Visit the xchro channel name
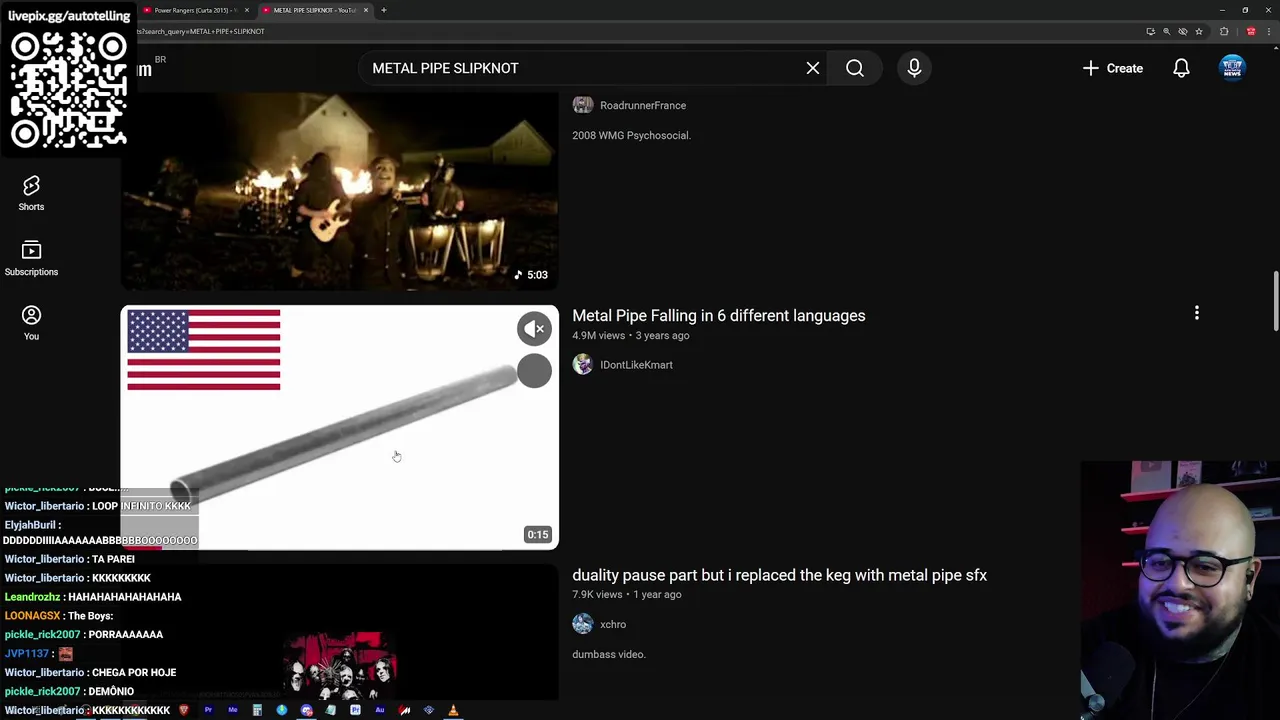Image resolution: width=1280 pixels, height=720 pixels. [x=613, y=624]
